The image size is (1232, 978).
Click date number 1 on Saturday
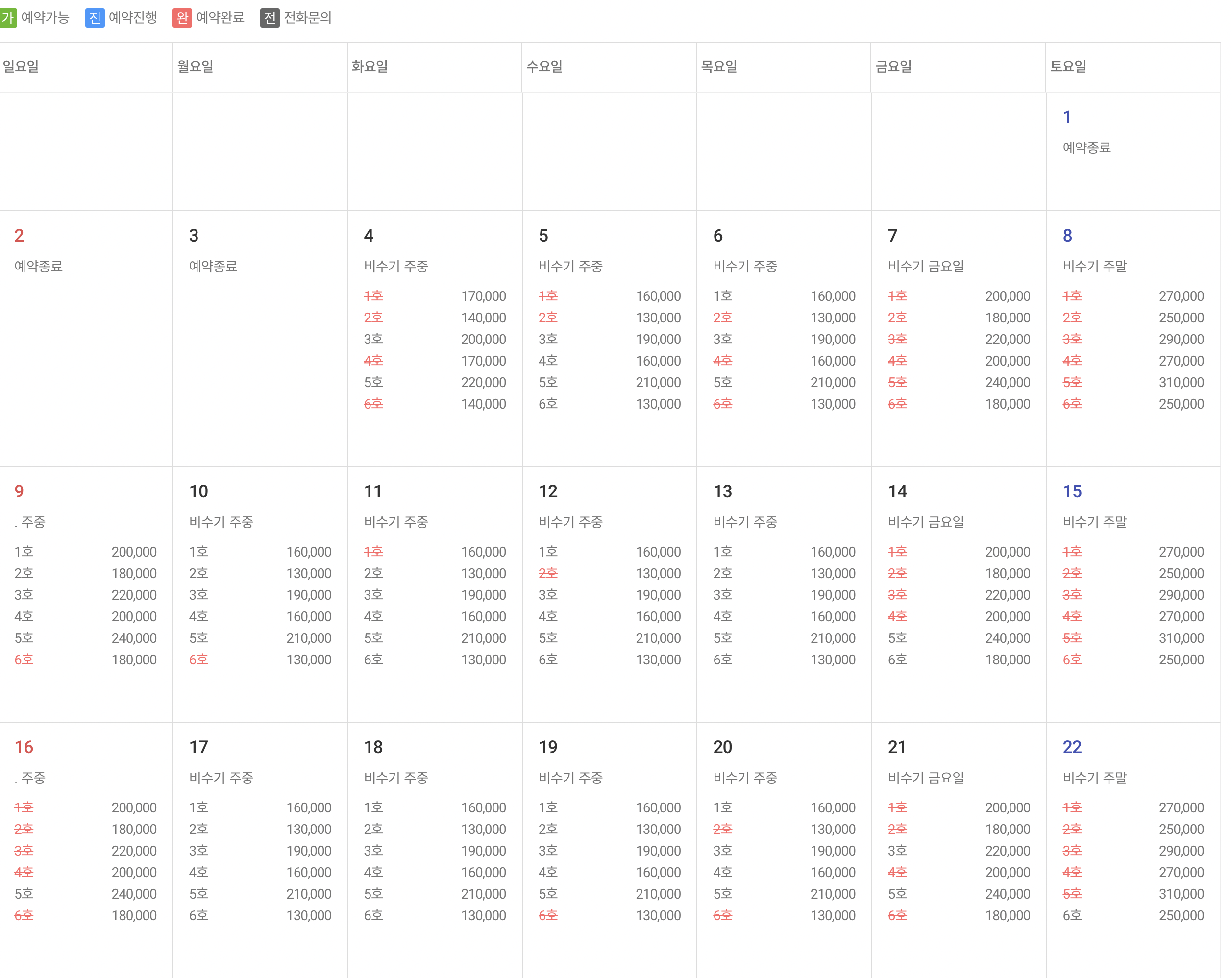[1067, 117]
